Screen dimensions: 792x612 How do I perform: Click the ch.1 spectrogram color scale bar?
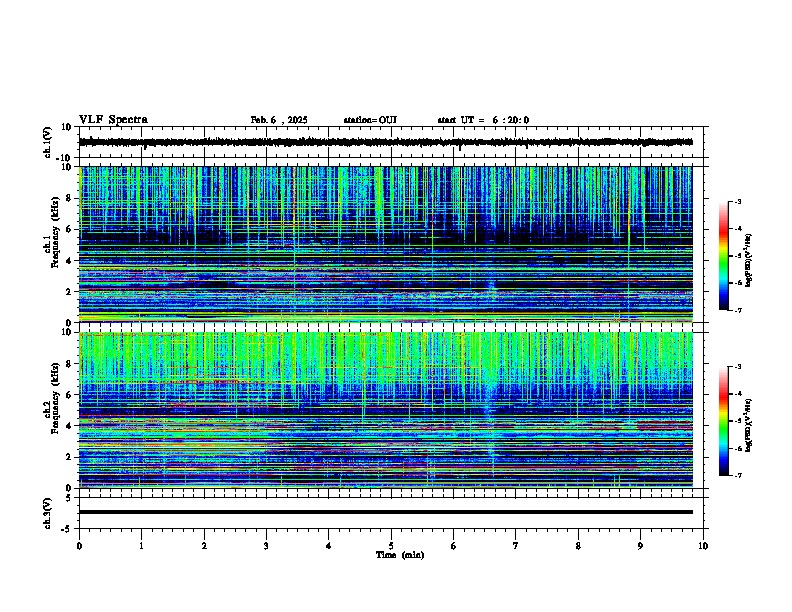point(724,255)
